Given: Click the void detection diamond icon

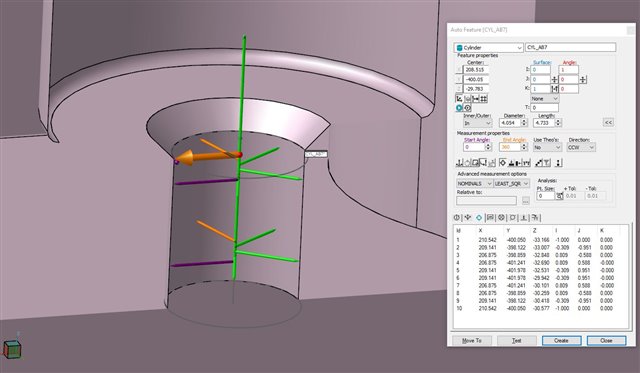Looking at the screenshot, I should click(x=502, y=162).
